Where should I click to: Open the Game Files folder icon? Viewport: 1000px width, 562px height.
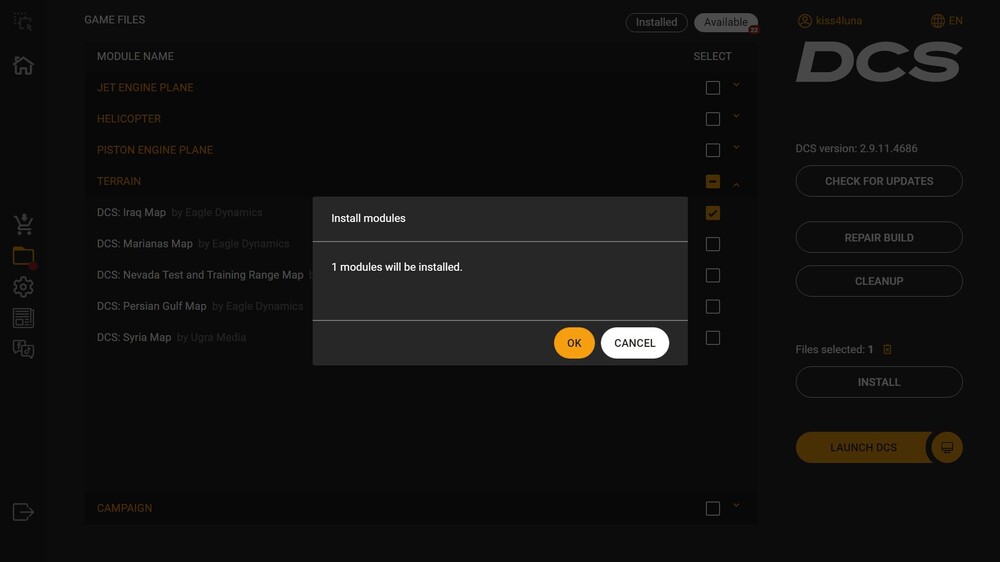click(x=24, y=256)
